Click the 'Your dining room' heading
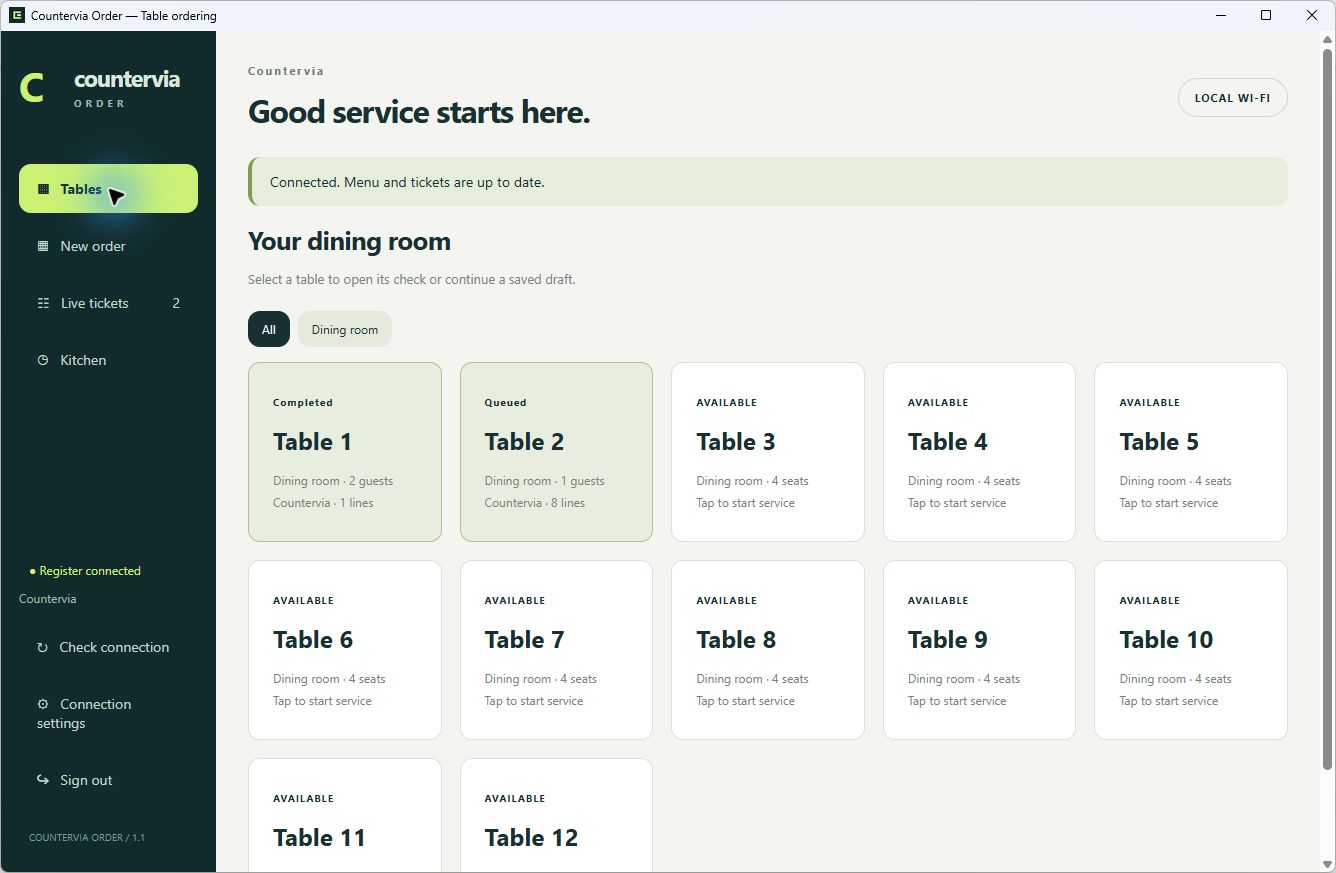 [349, 241]
